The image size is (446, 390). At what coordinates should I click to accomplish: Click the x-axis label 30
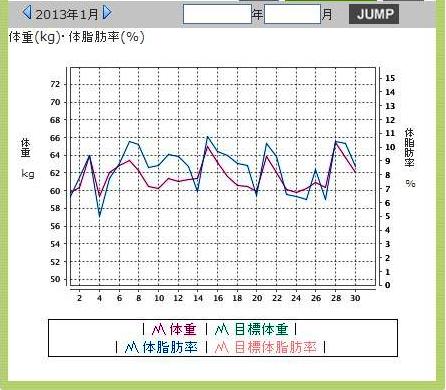355,298
